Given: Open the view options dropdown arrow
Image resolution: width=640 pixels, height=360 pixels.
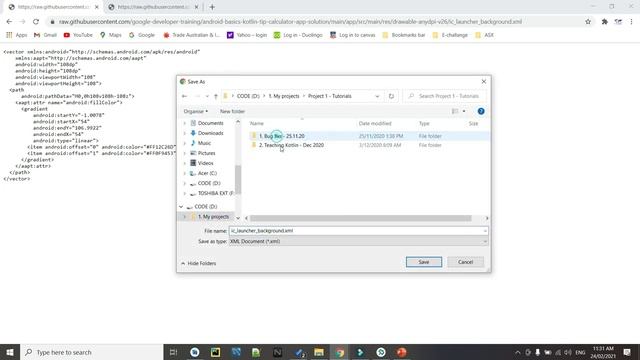Looking at the screenshot, I should (x=464, y=111).
